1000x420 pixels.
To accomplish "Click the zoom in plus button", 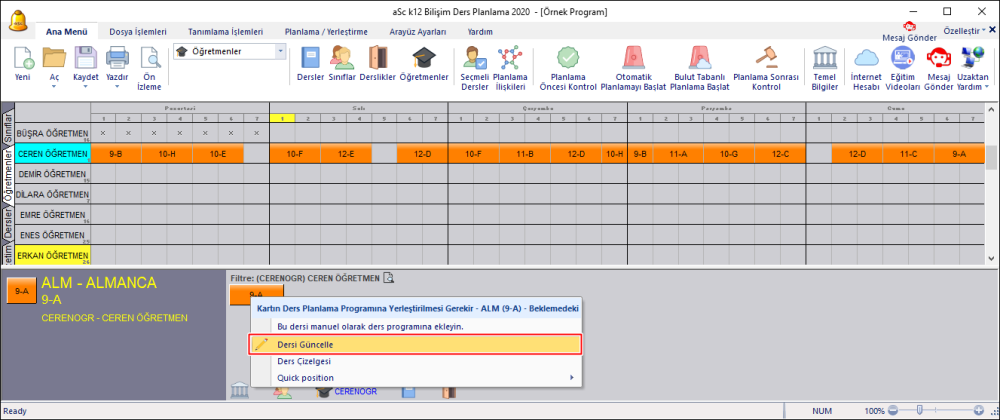I will tap(978, 411).
